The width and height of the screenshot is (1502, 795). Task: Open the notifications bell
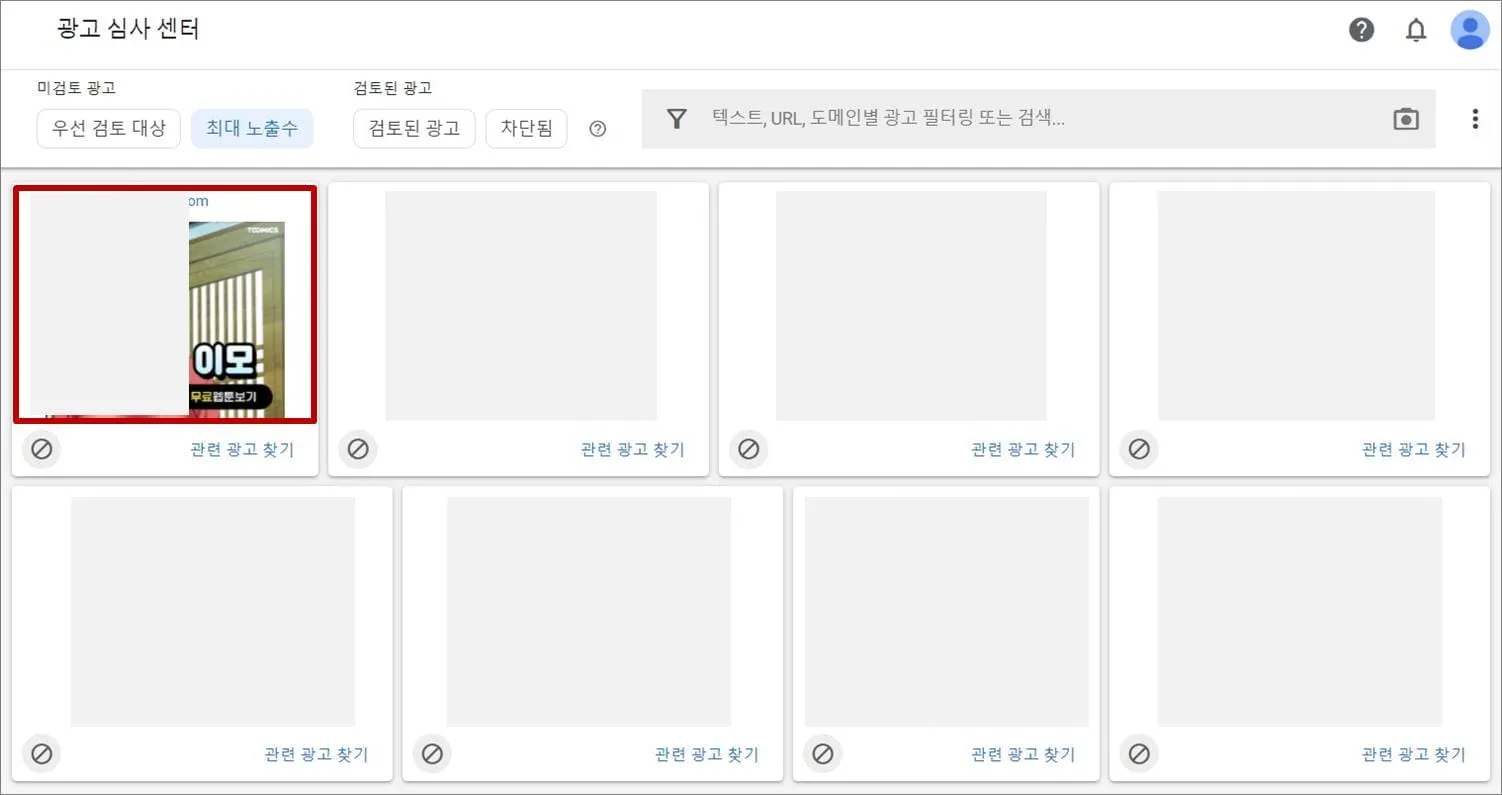1416,30
